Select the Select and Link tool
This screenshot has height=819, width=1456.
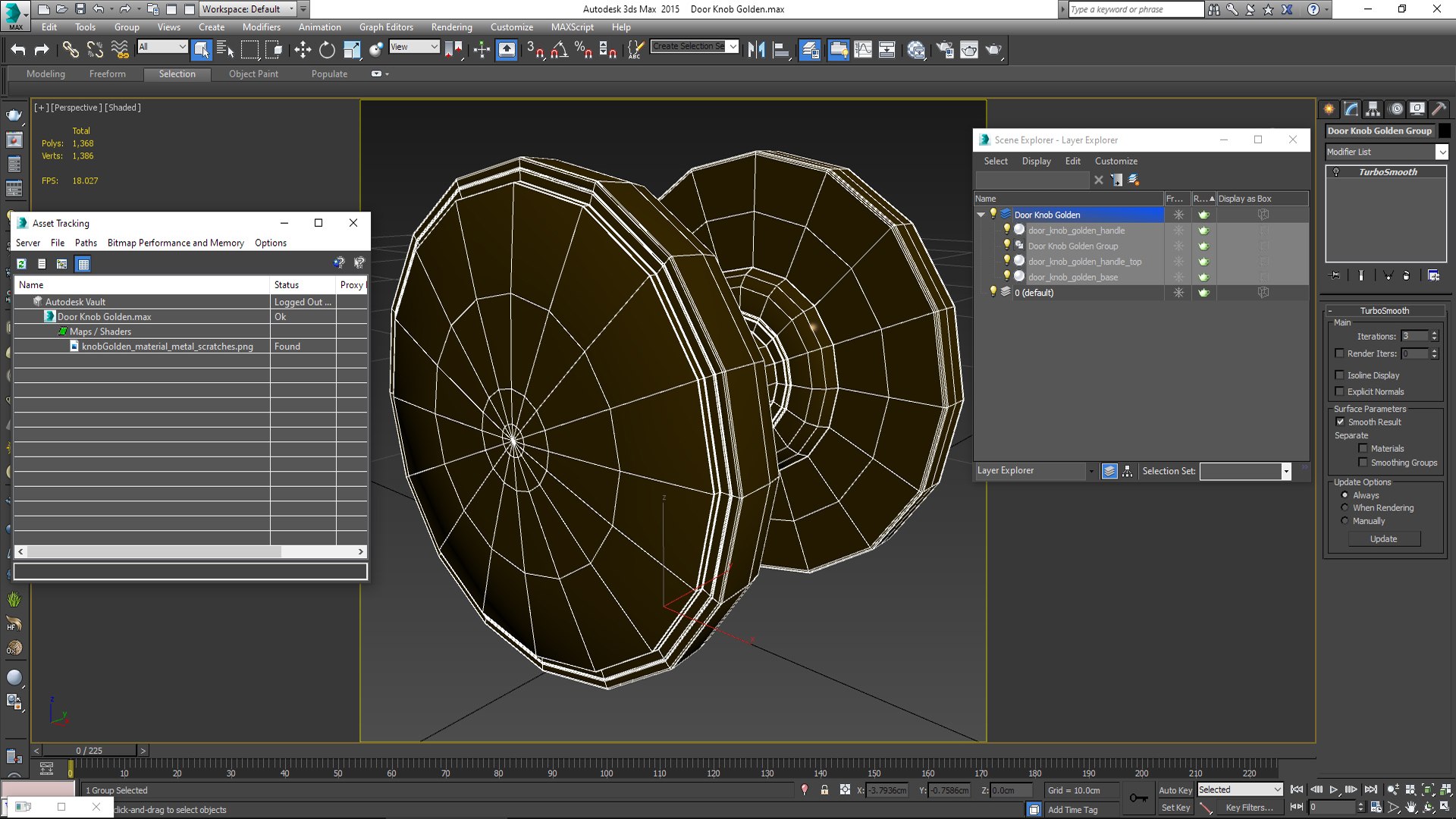pyautogui.click(x=70, y=50)
